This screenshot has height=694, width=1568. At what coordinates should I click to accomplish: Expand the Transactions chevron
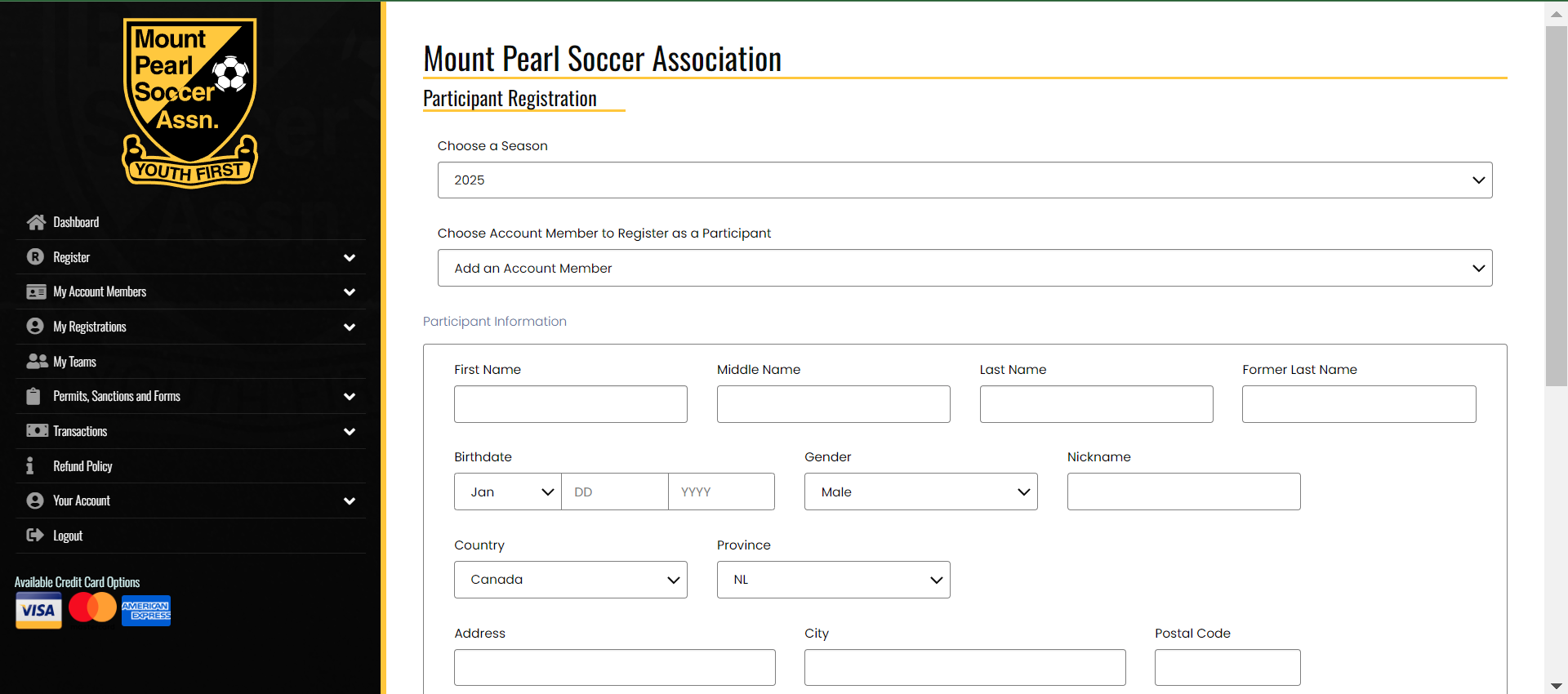[350, 431]
